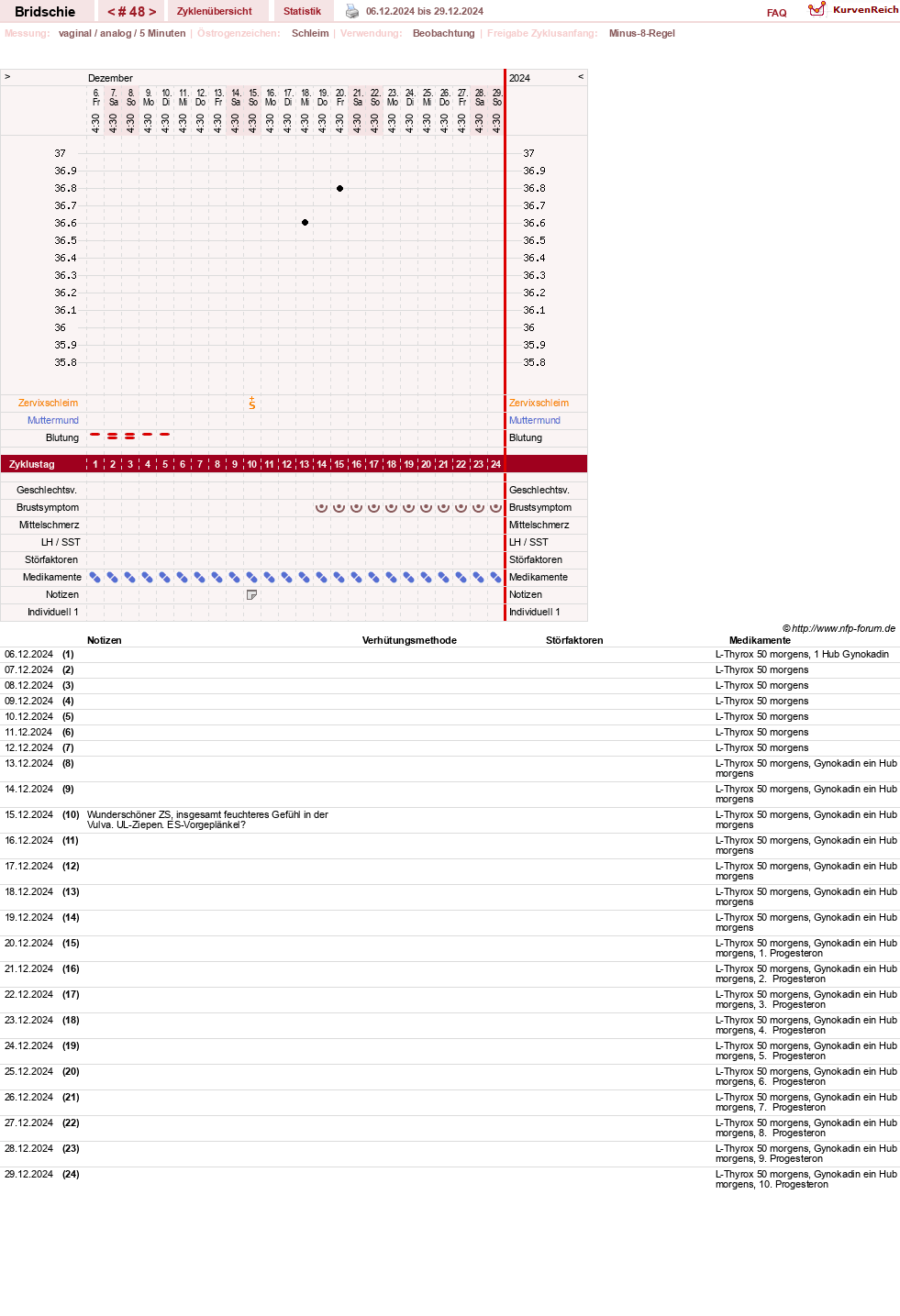This screenshot has height=1316, width=900.
Task: Click medication pill icon on cycle day 15
Action: coord(339,577)
